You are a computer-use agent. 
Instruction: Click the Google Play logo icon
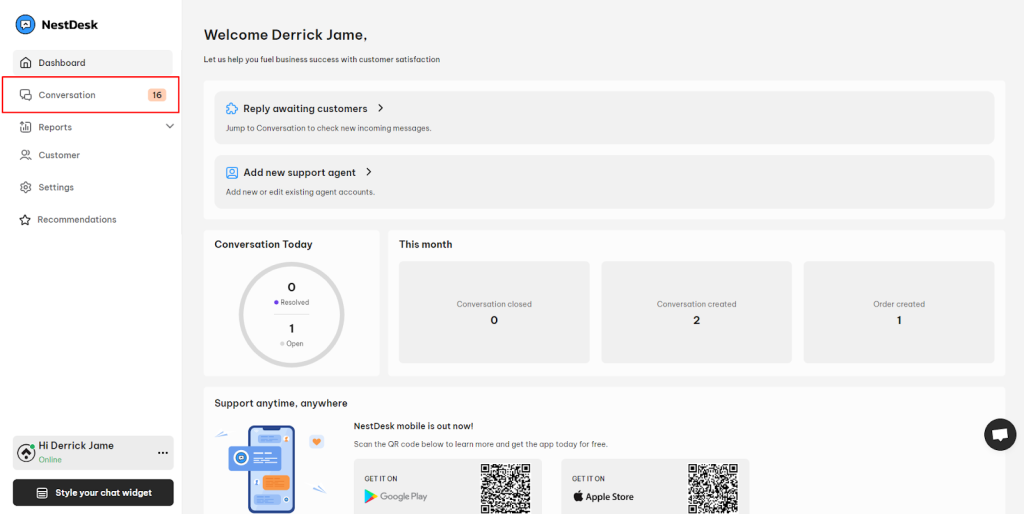pos(371,496)
